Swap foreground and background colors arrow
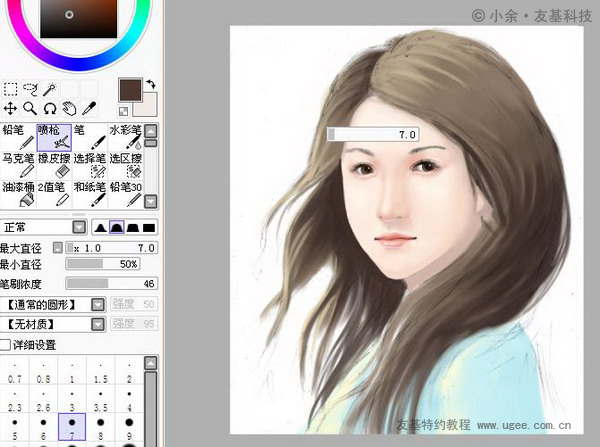 [151, 83]
